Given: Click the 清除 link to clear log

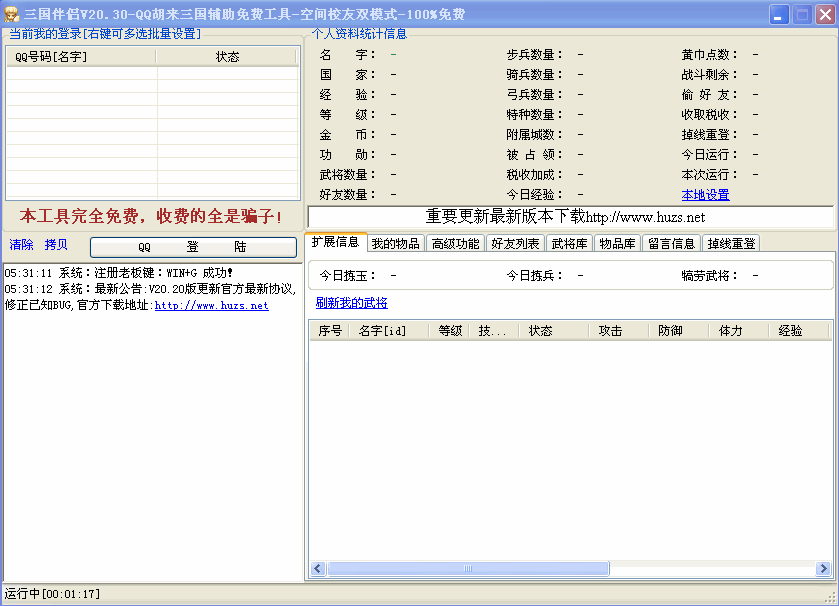Looking at the screenshot, I should [21, 244].
